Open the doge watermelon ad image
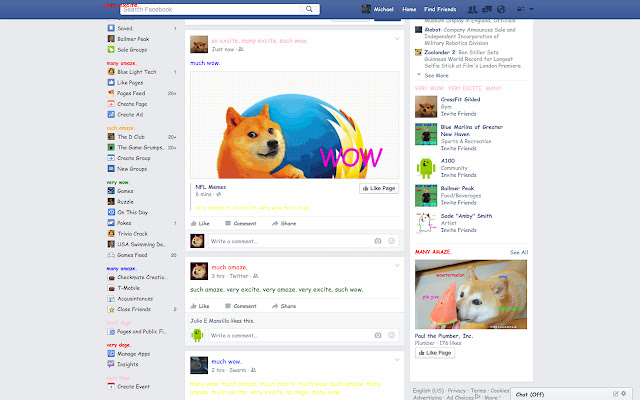The width and height of the screenshot is (640, 400). [471, 294]
